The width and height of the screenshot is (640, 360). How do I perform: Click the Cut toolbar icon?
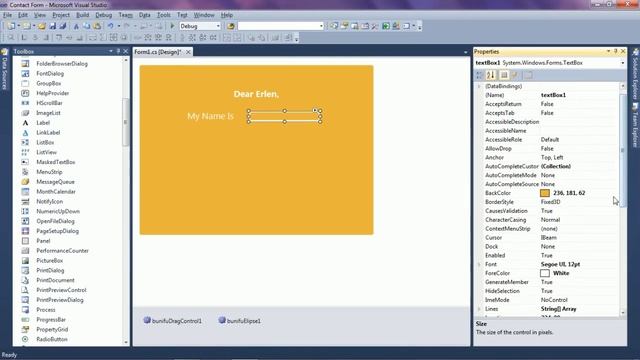pyautogui.click(x=76, y=26)
